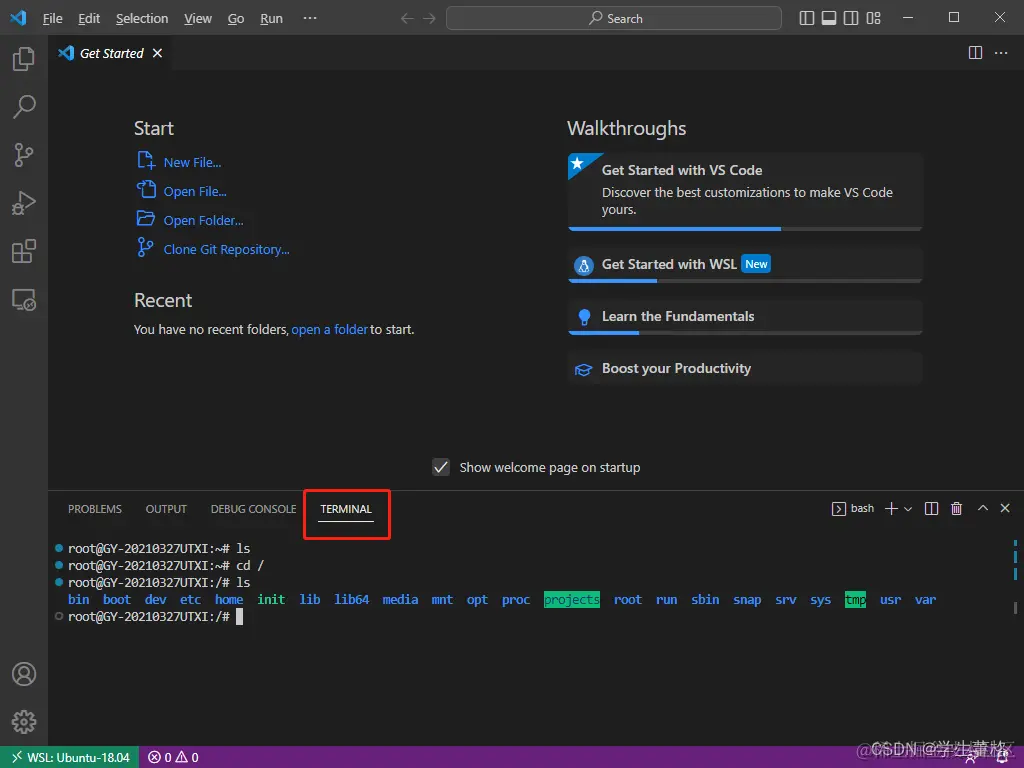This screenshot has width=1024, height=768.
Task: Toggle primary side bar layout icon
Action: 807,18
